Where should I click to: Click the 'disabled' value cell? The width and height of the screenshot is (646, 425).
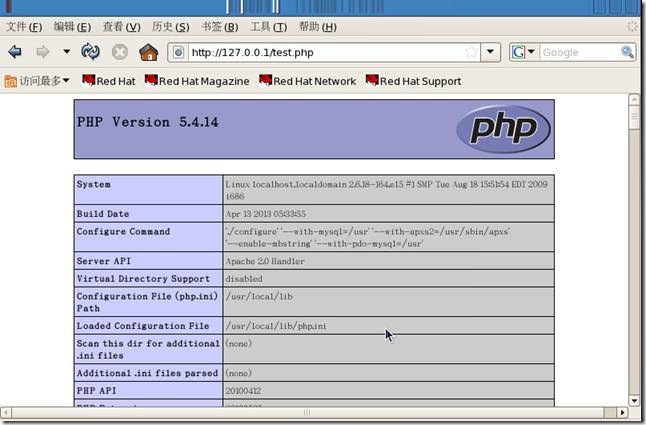click(389, 279)
